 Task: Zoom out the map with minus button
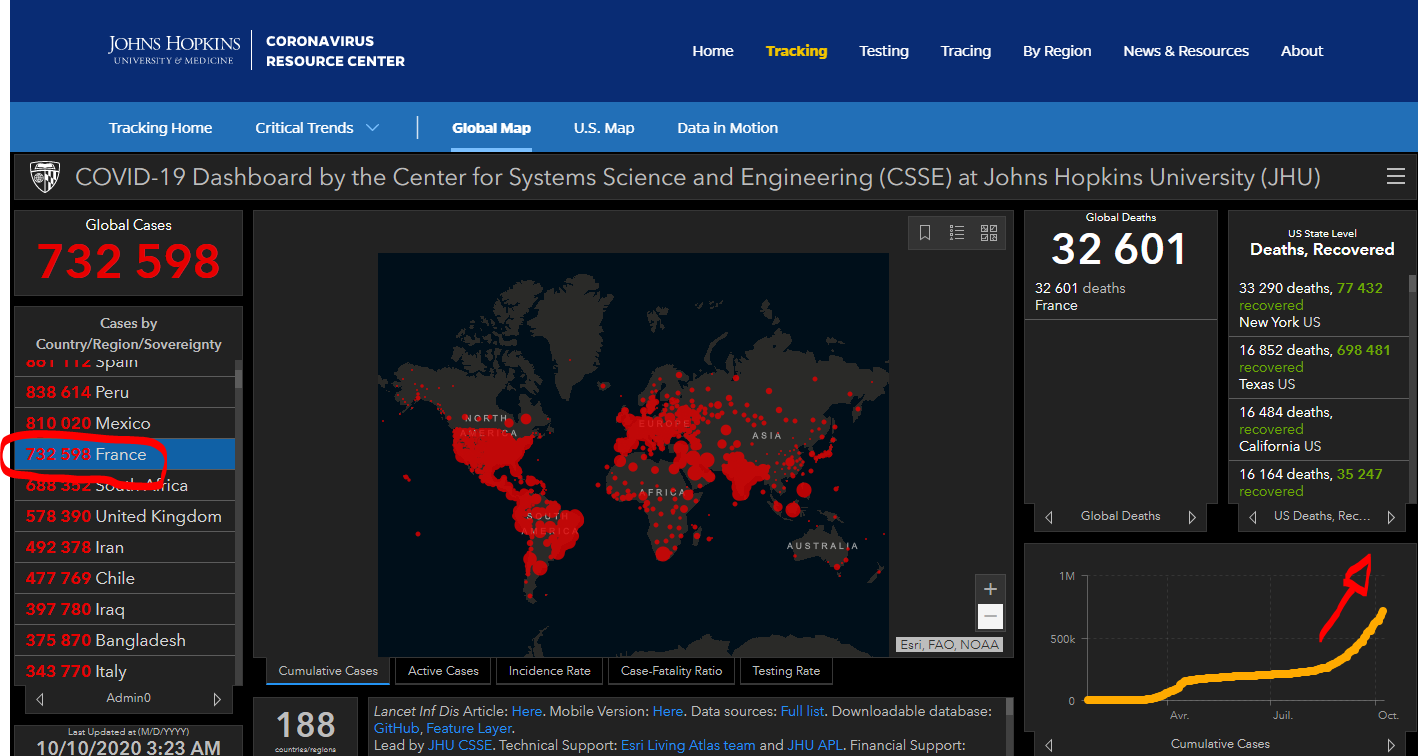(990, 616)
